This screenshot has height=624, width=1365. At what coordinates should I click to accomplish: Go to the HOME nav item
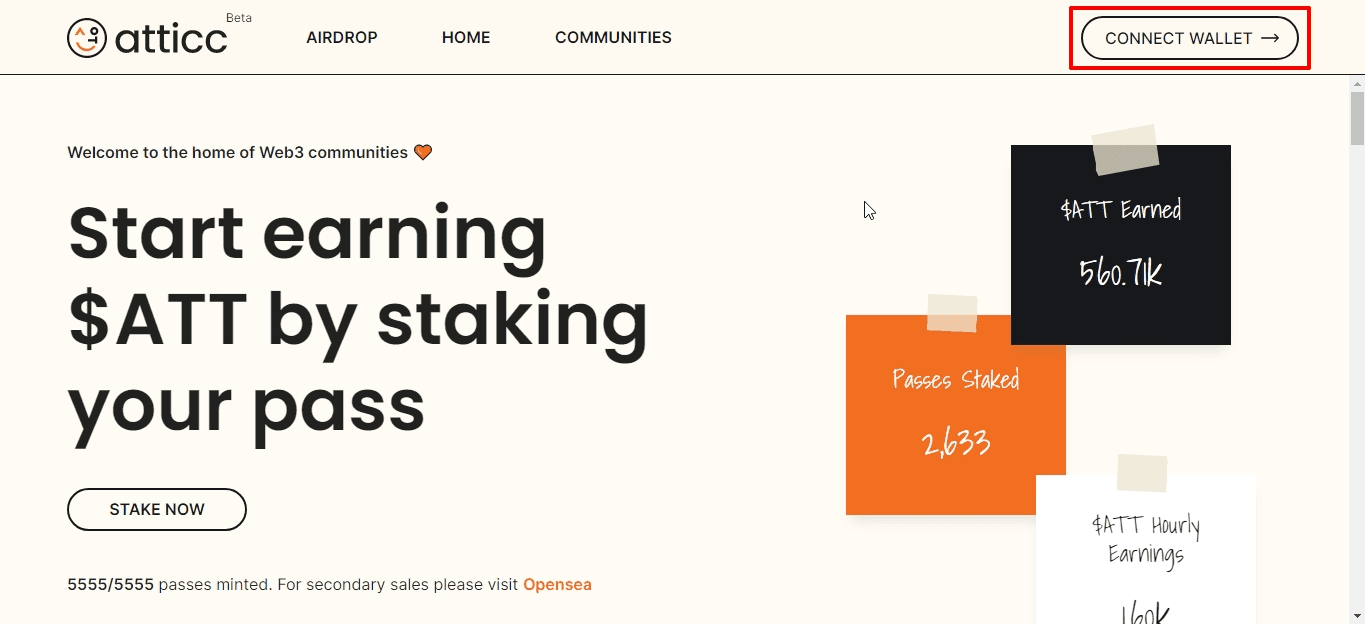pyautogui.click(x=466, y=38)
